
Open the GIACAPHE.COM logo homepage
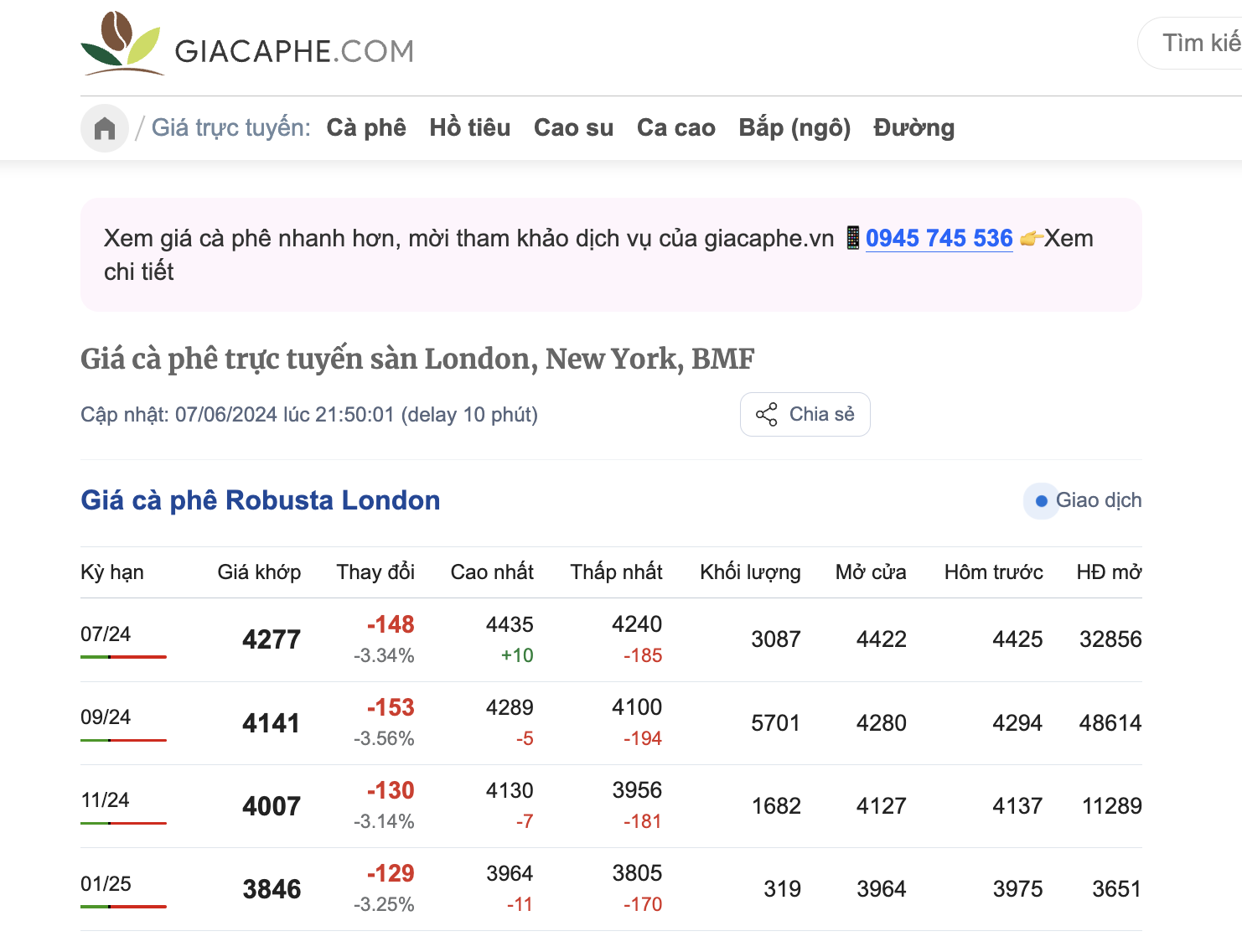(x=247, y=44)
